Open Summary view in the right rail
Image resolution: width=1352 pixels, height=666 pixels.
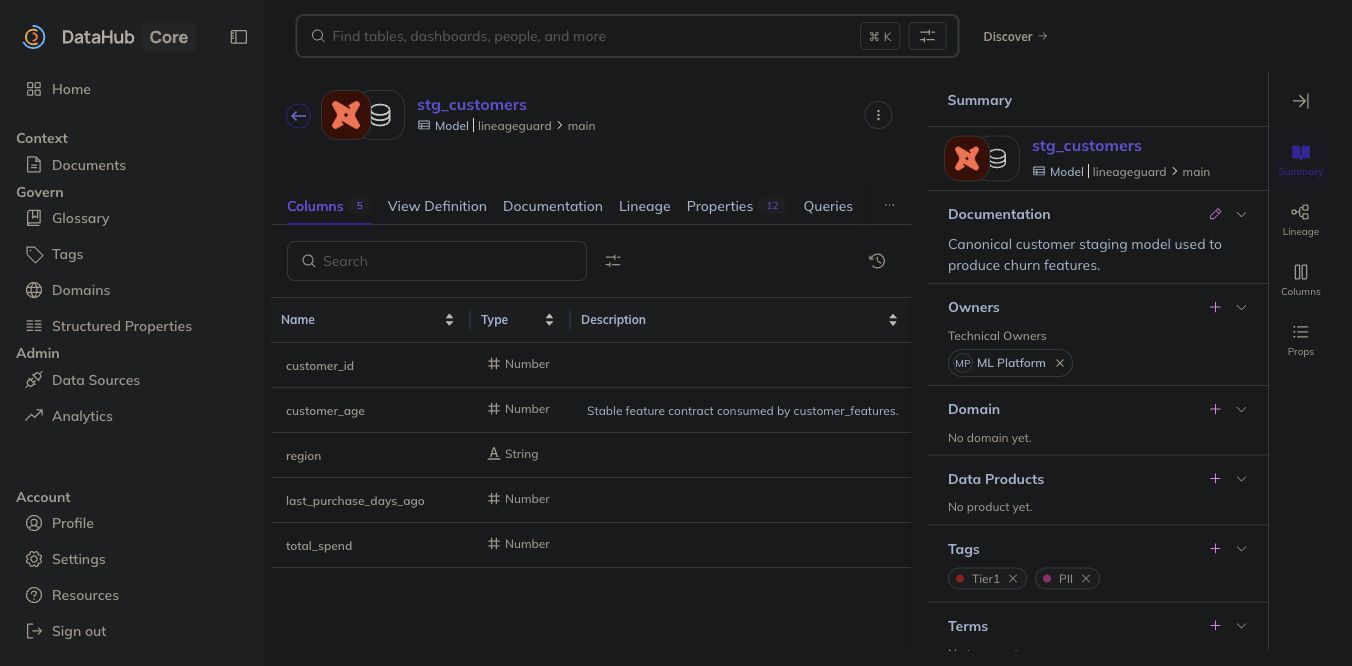click(x=1300, y=160)
